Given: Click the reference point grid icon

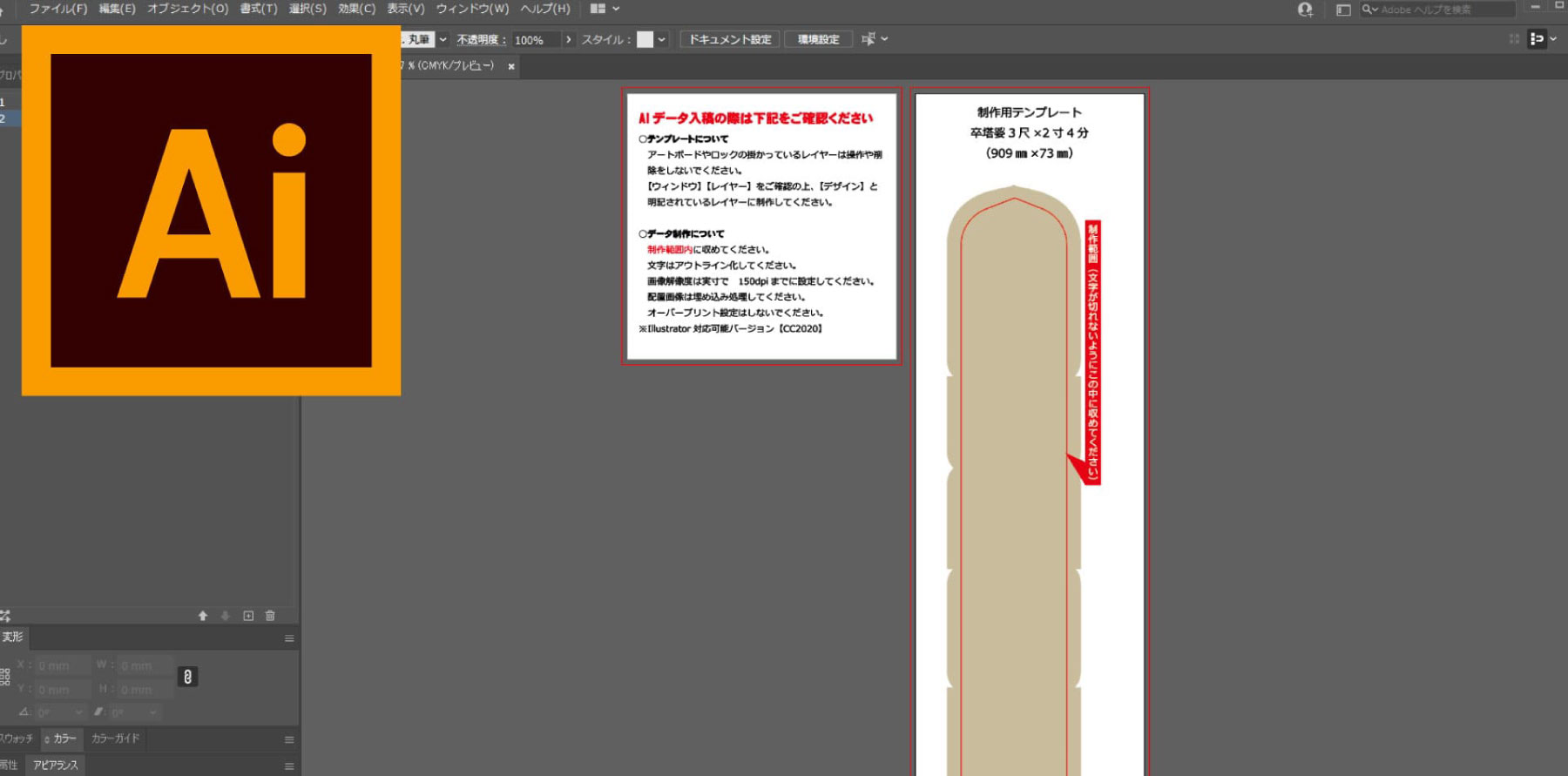Looking at the screenshot, I should coord(5,677).
